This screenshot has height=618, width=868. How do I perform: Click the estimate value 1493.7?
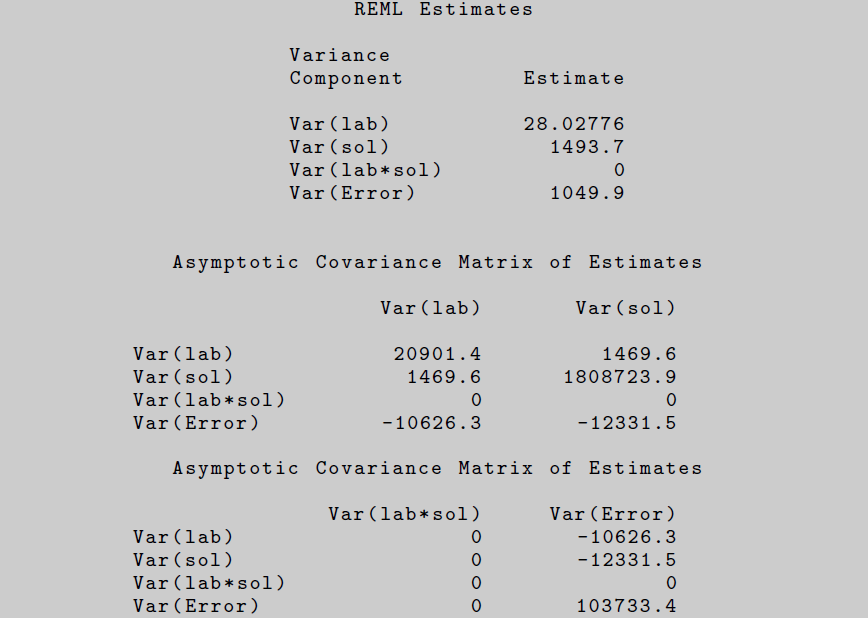(x=587, y=147)
